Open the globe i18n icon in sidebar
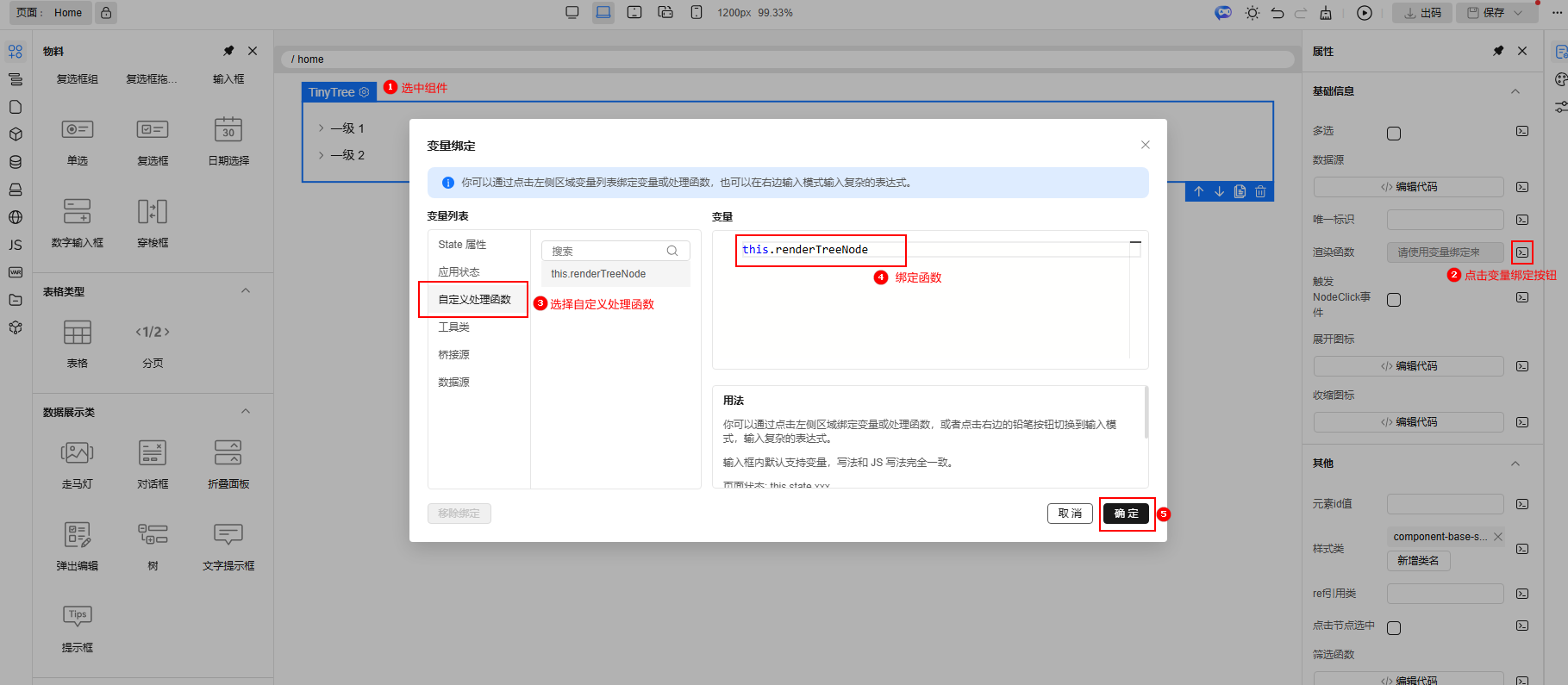The height and width of the screenshot is (685, 1568). pos(16,217)
